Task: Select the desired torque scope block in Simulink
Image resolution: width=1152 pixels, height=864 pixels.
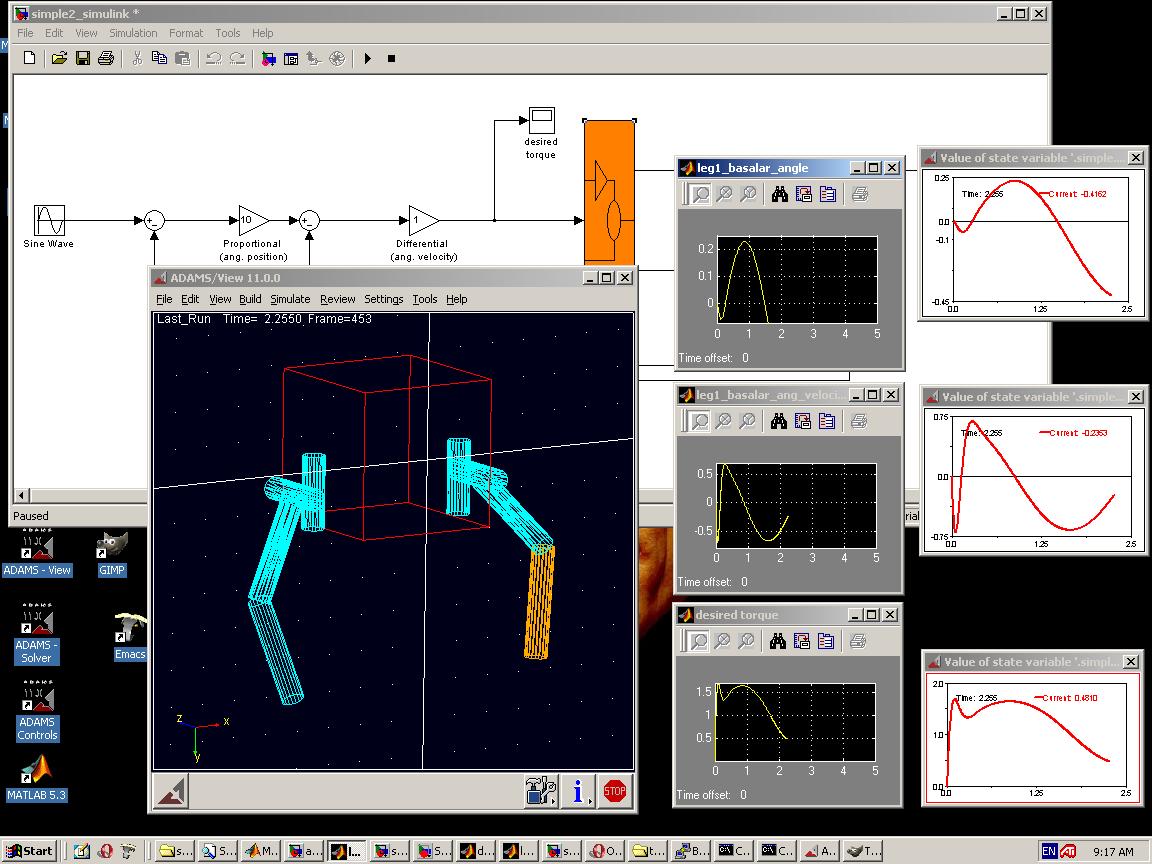Action: (542, 120)
